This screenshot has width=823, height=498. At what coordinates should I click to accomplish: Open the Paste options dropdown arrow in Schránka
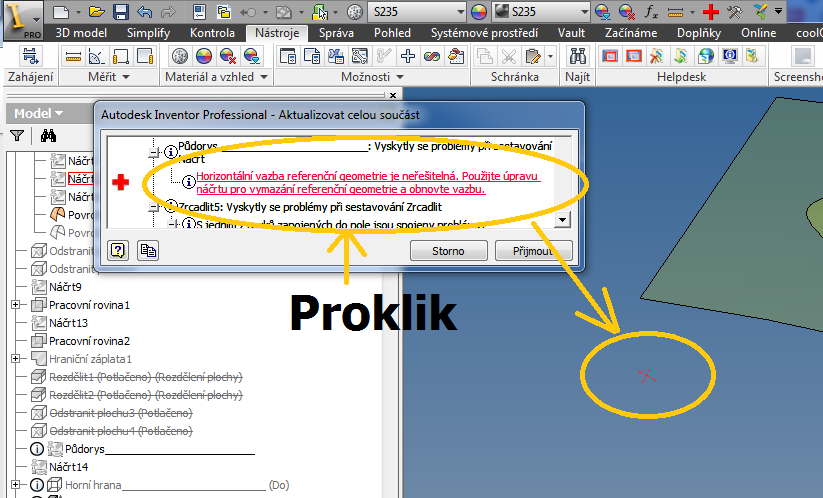click(550, 56)
